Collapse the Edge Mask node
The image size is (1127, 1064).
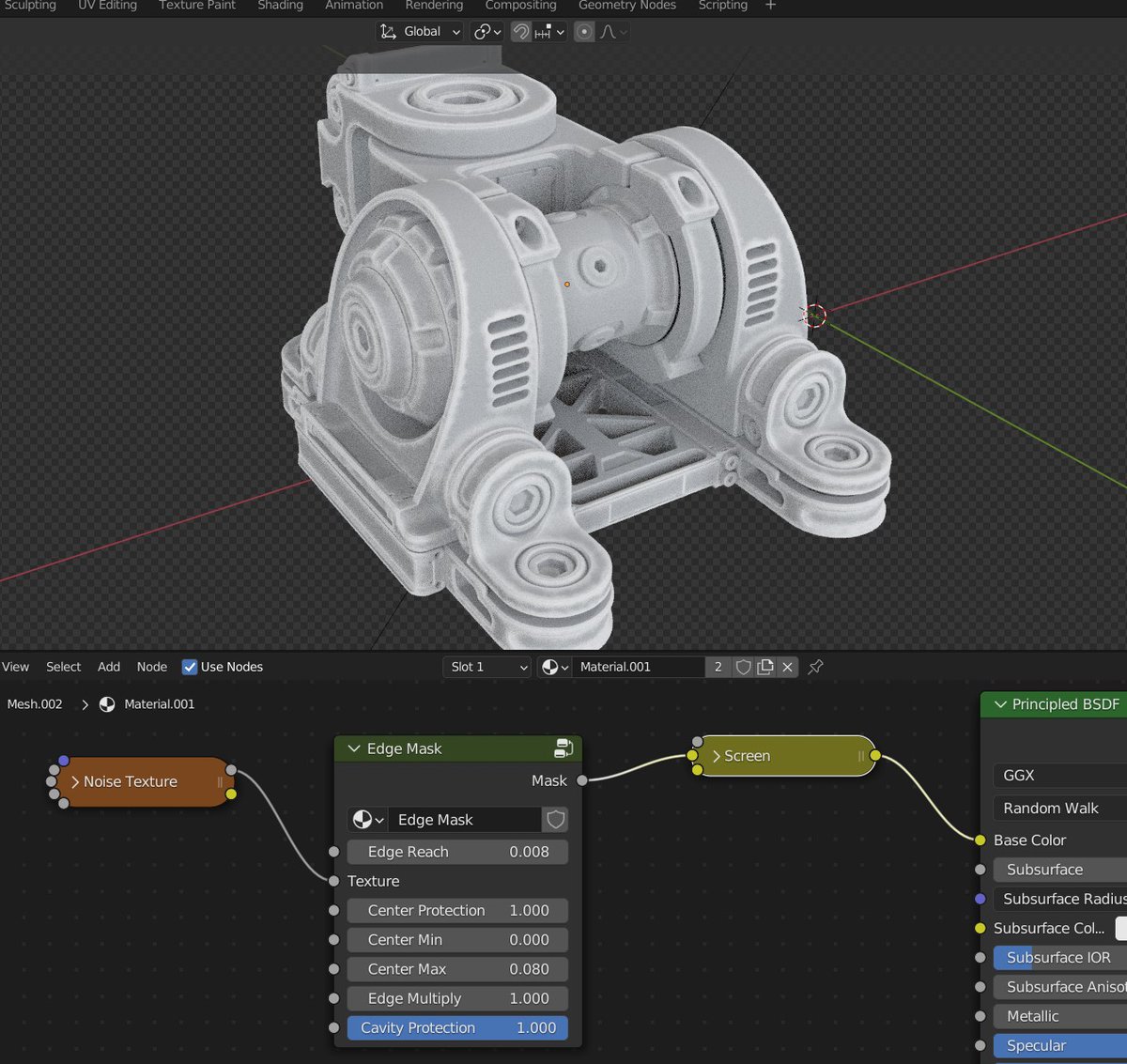354,748
